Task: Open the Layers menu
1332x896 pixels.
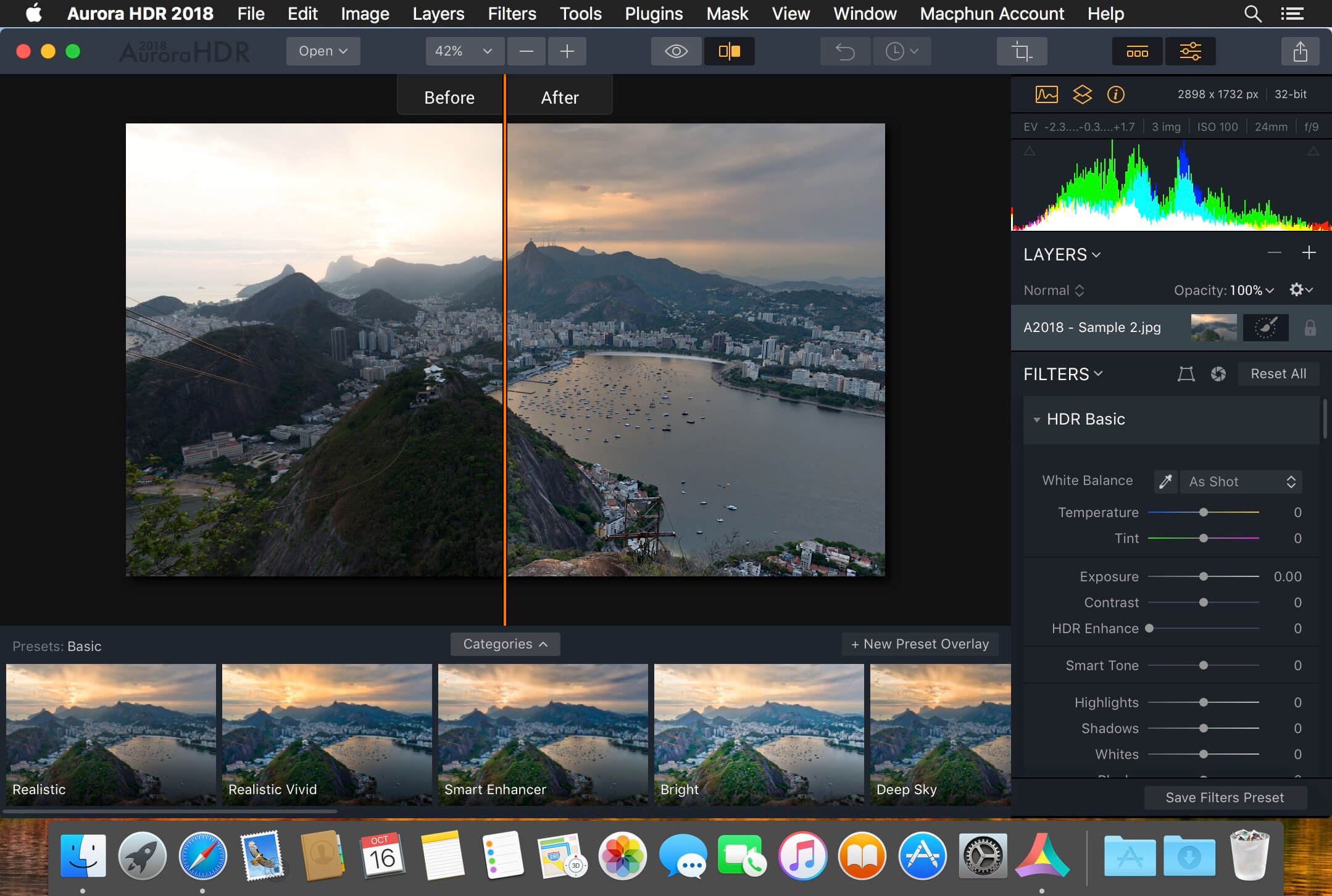Action: [438, 14]
